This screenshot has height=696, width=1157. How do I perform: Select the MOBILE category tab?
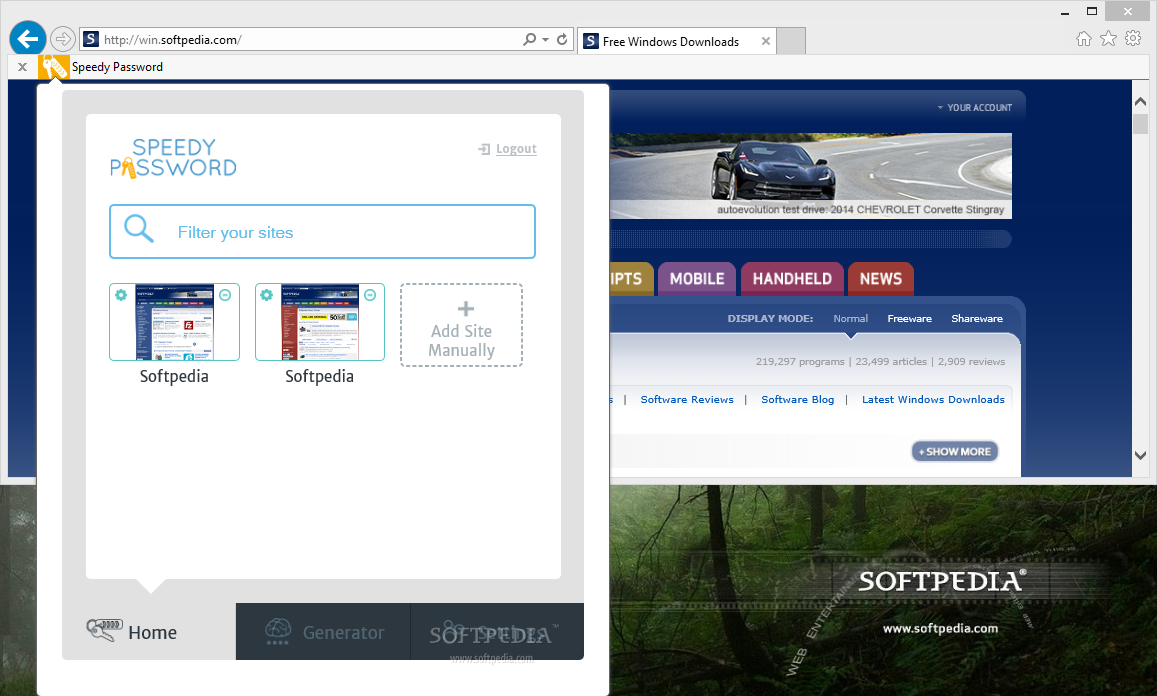tap(697, 279)
